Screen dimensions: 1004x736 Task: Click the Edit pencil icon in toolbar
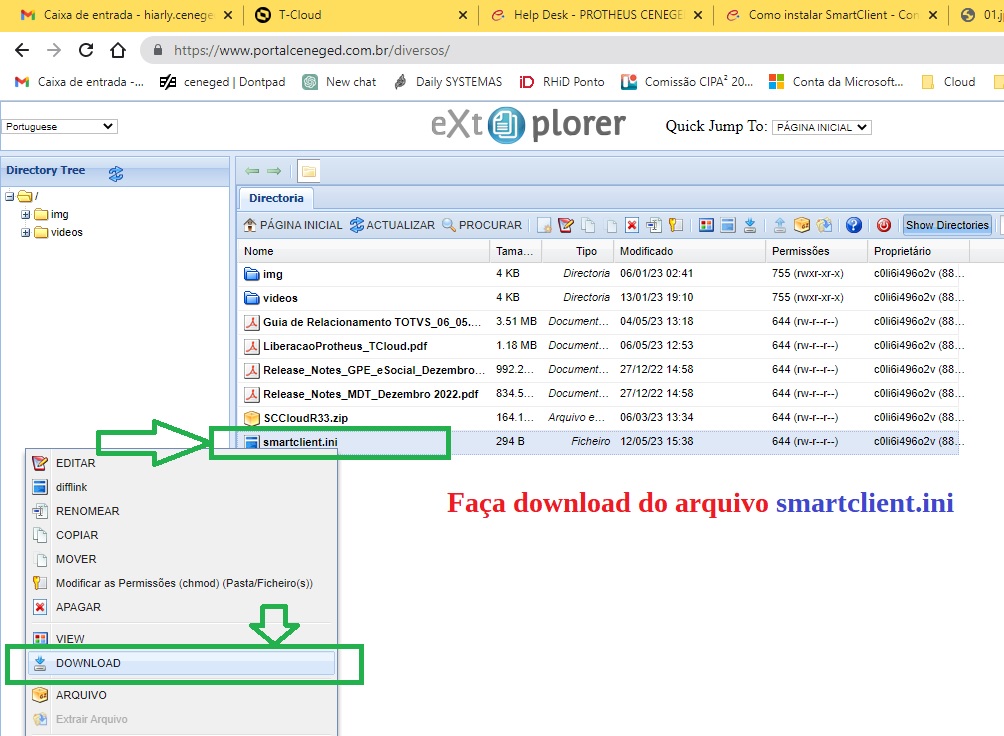(566, 225)
